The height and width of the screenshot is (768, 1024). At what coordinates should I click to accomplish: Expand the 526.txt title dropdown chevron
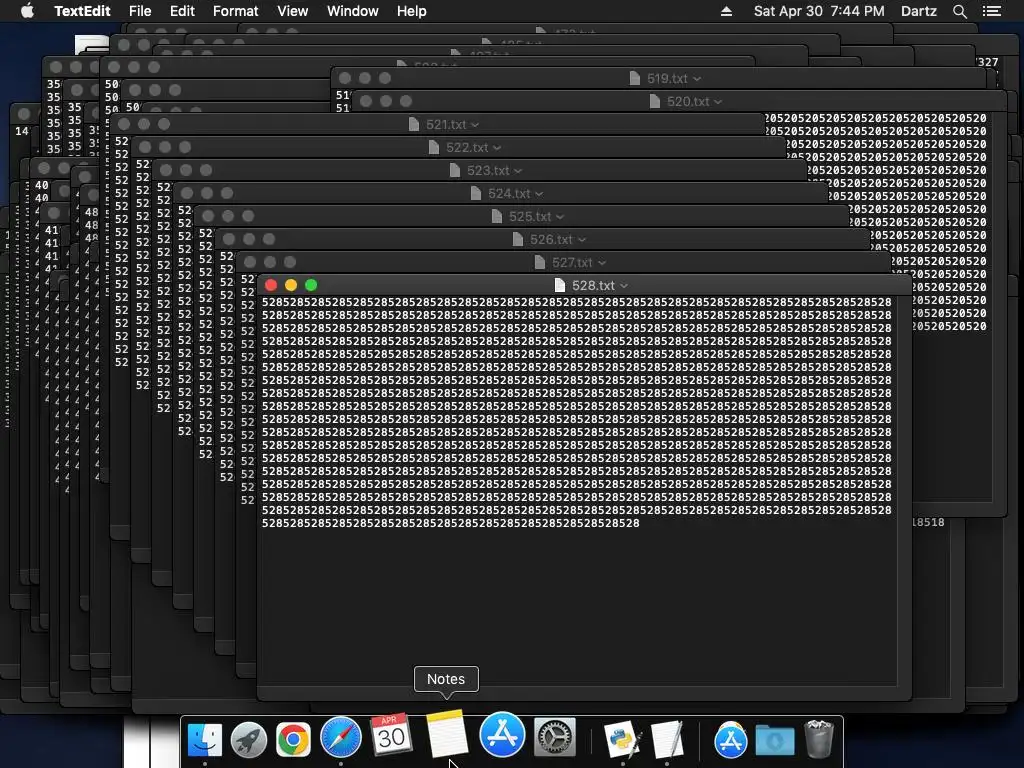[x=582, y=240]
